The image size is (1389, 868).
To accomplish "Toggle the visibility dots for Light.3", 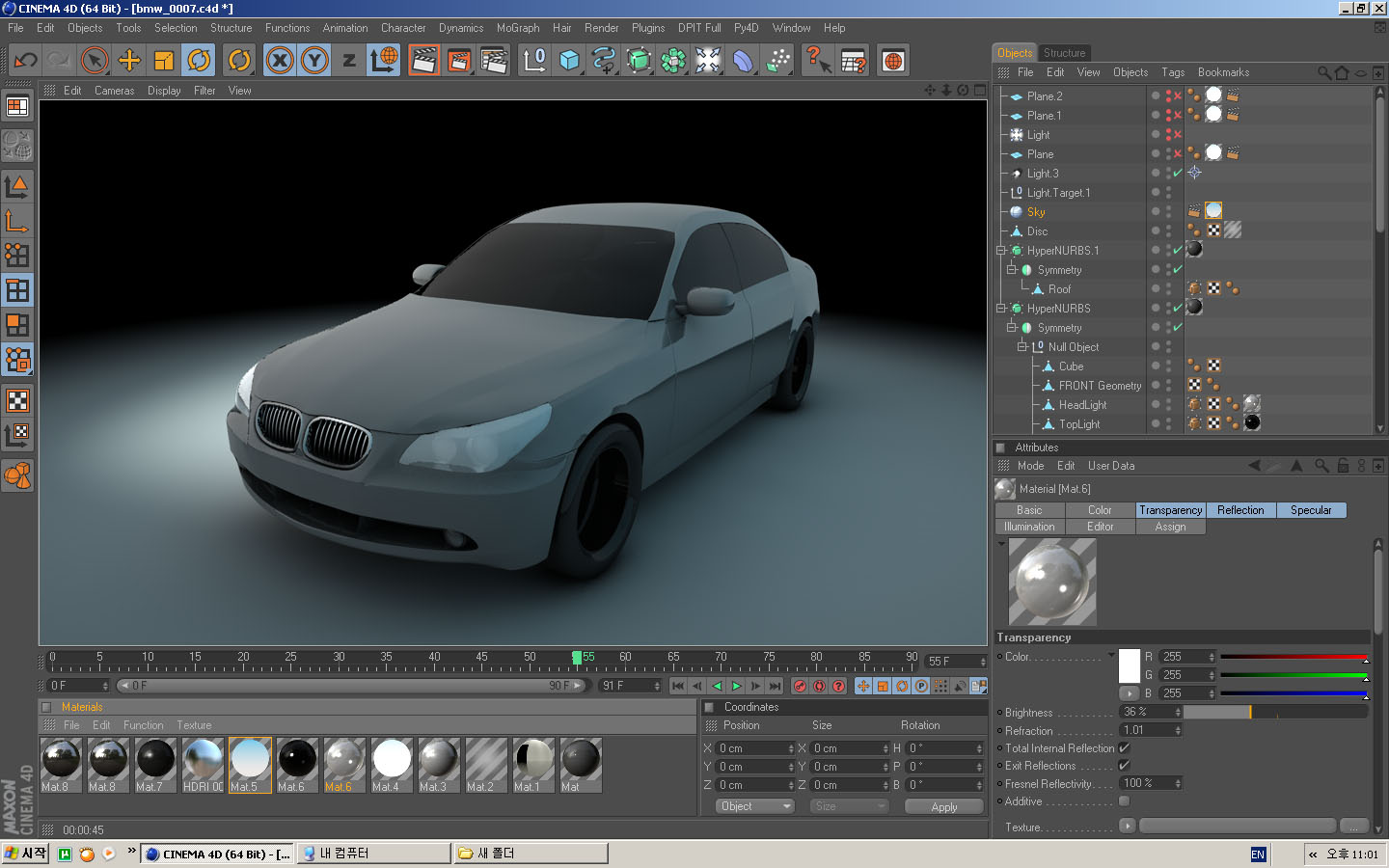I will point(1168,173).
